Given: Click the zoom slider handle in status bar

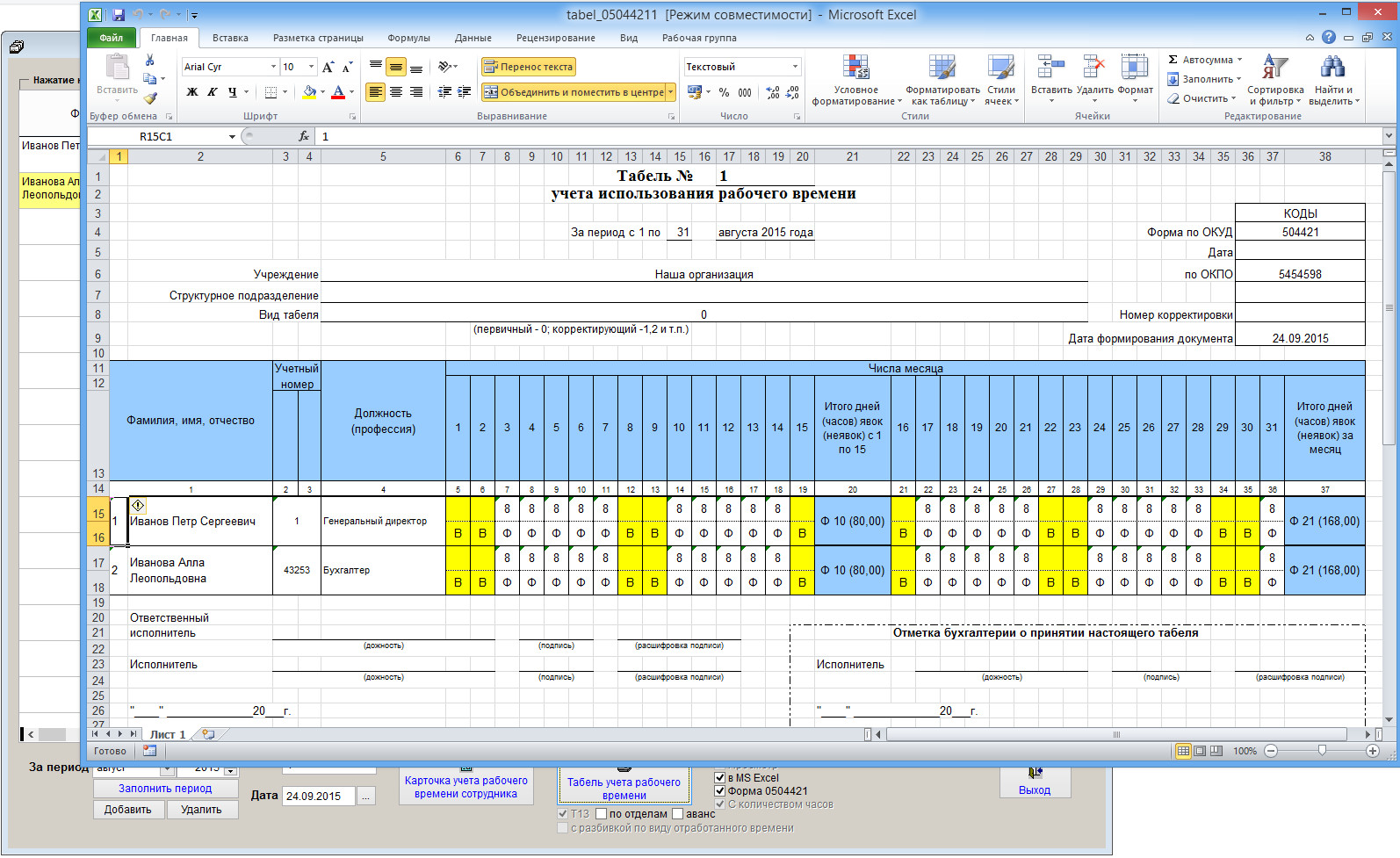Looking at the screenshot, I should pos(1322,751).
